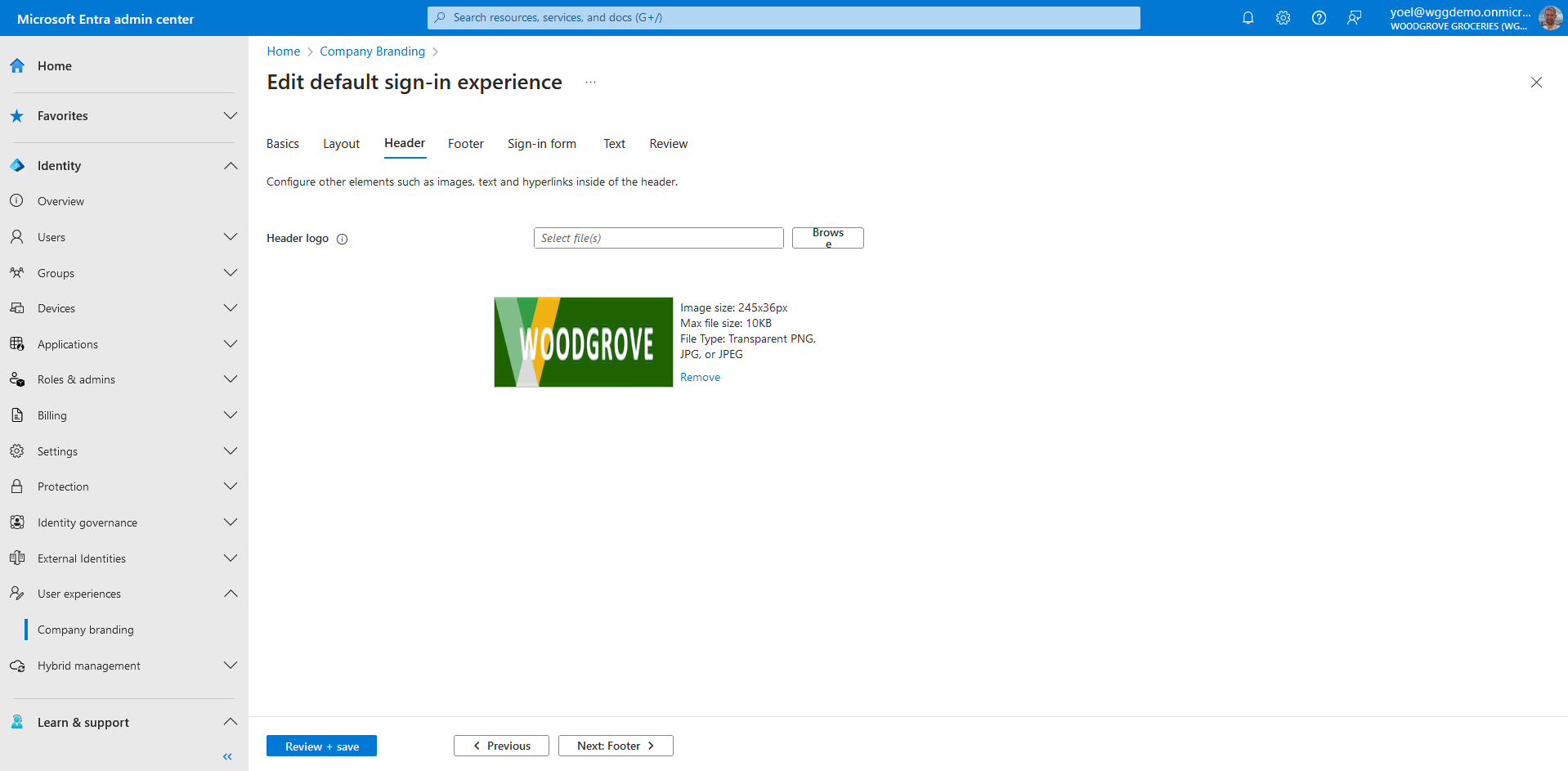This screenshot has height=771, width=1568.
Task: Collapse the Identity section
Action: [231, 166]
